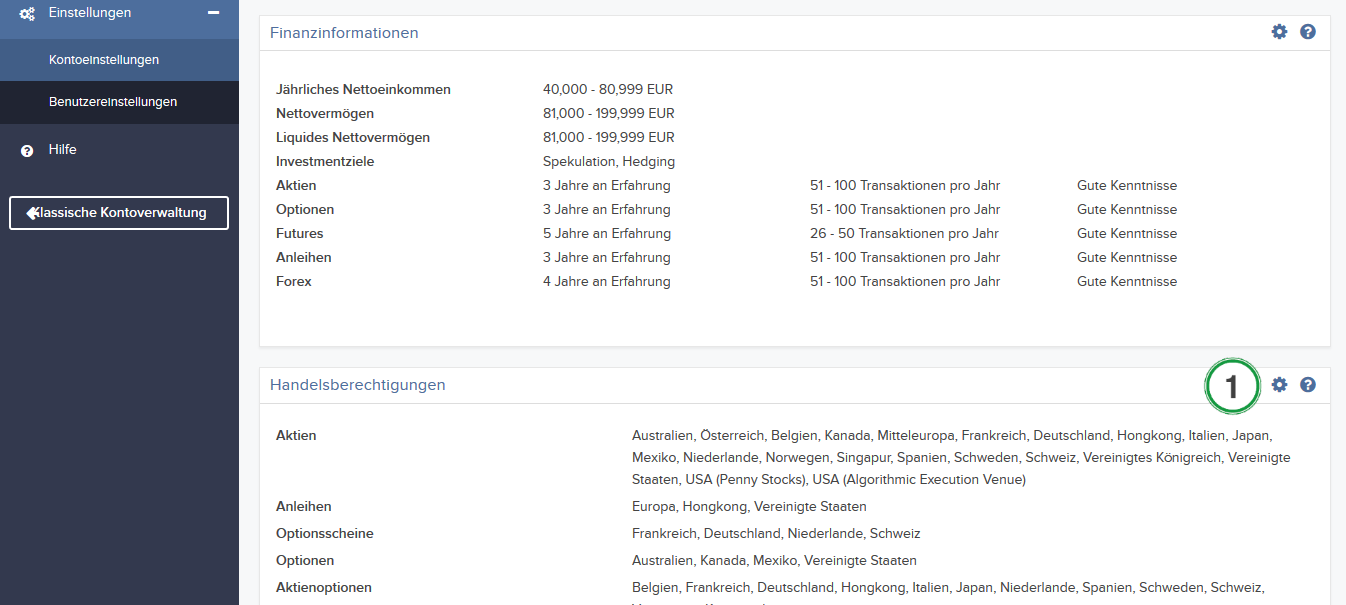Click the Einstellungen gears icon
1346x605 pixels.
[x=28, y=13]
